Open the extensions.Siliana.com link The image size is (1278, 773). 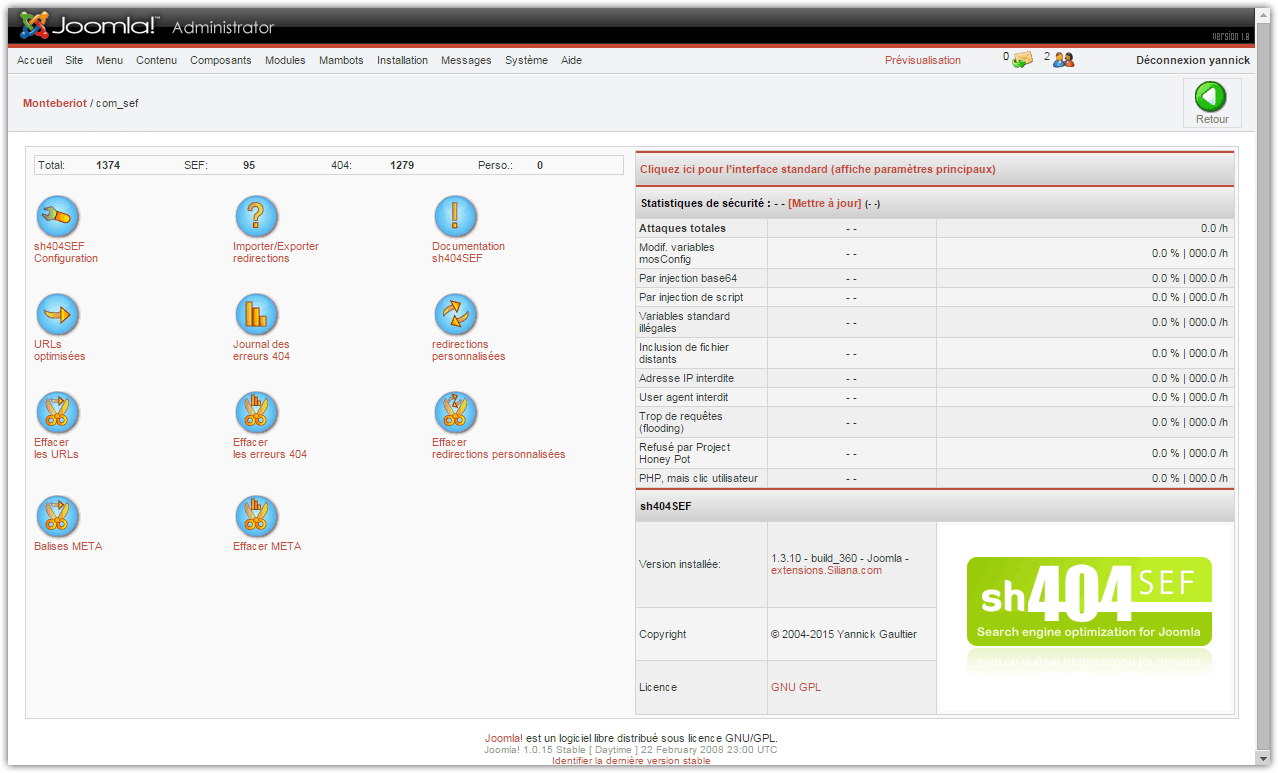(x=827, y=570)
